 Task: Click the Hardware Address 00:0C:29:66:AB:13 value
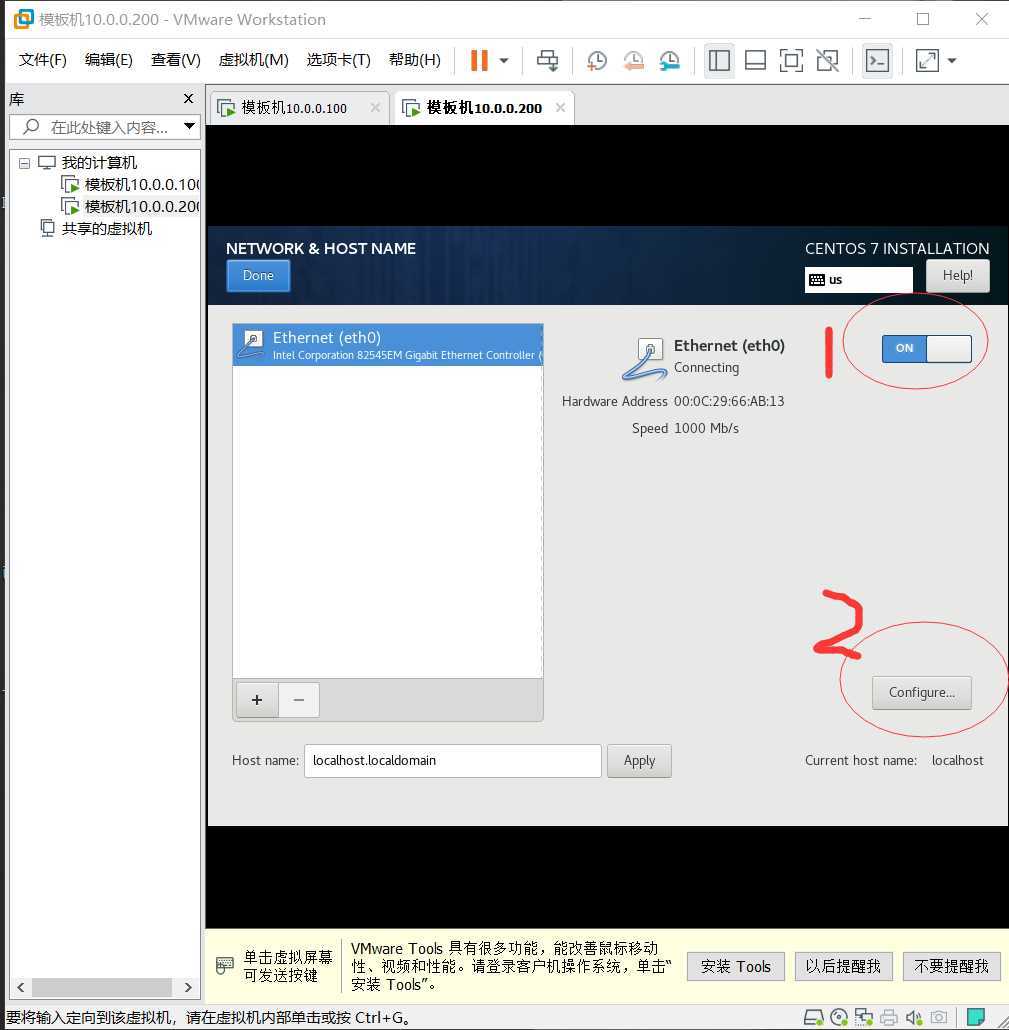coord(729,401)
